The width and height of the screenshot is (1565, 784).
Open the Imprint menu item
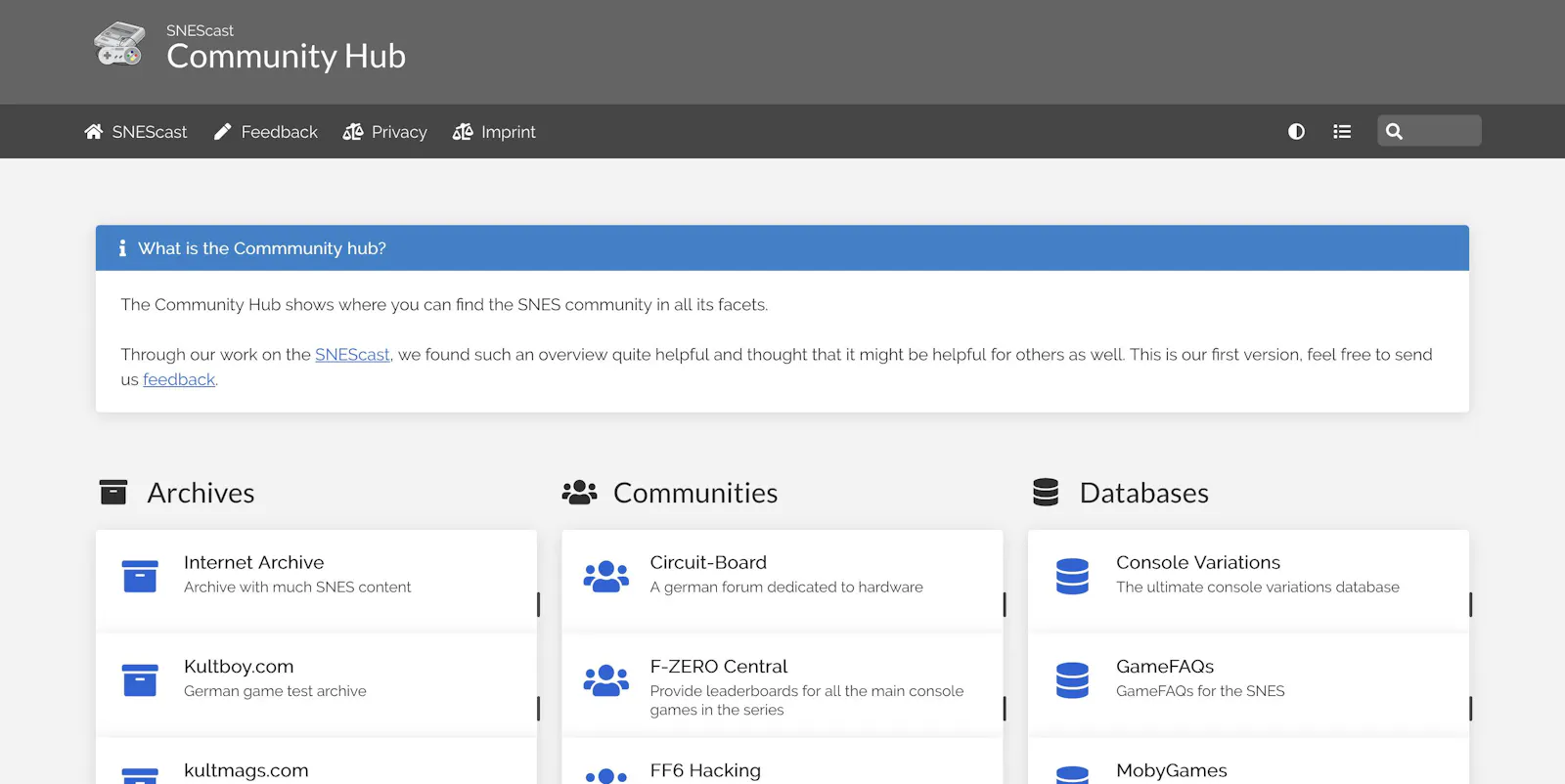pos(494,131)
